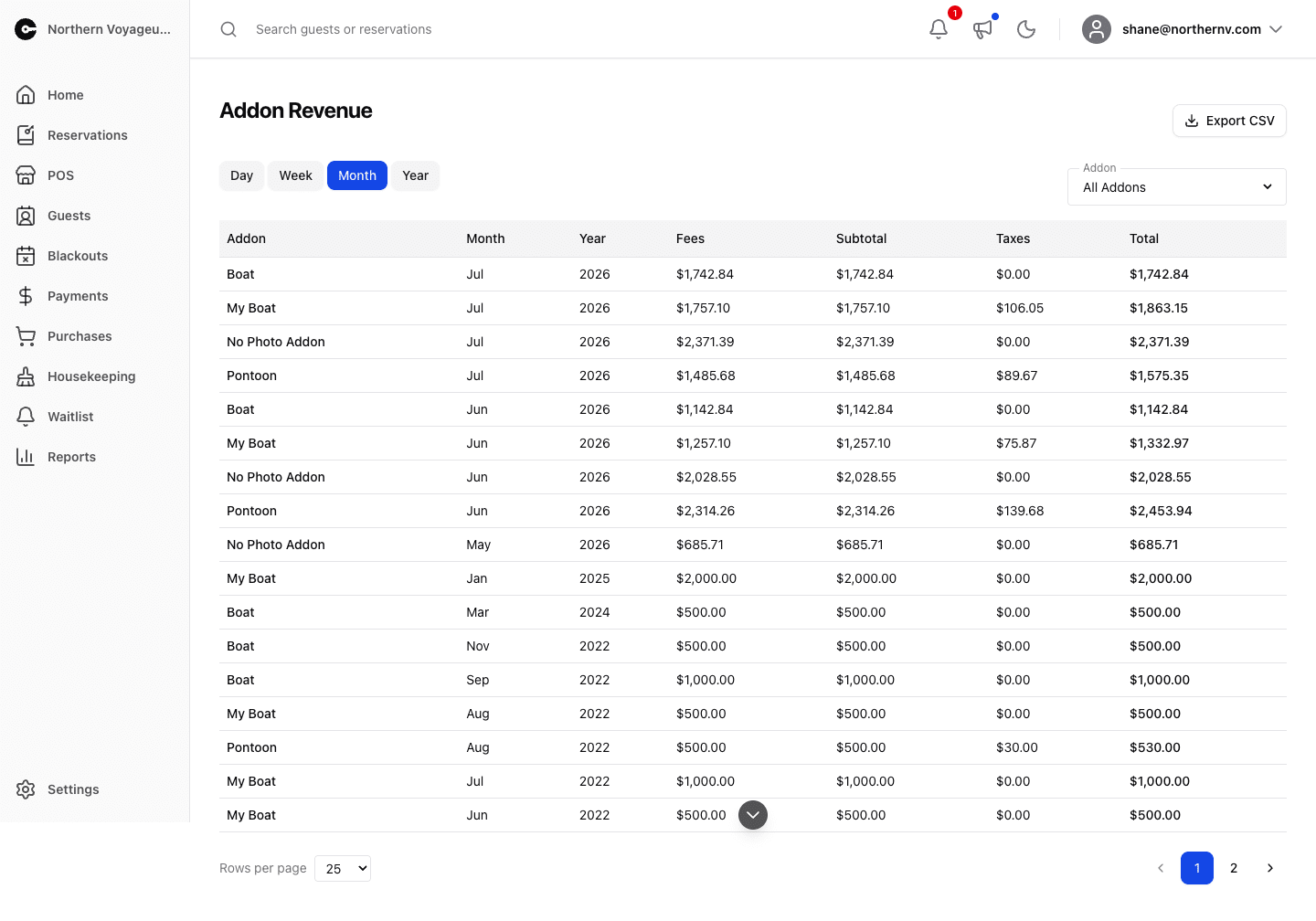Select fees $2,371.39 in No Photo Addon row
Screen dimensions: 1316x921
pos(705,342)
